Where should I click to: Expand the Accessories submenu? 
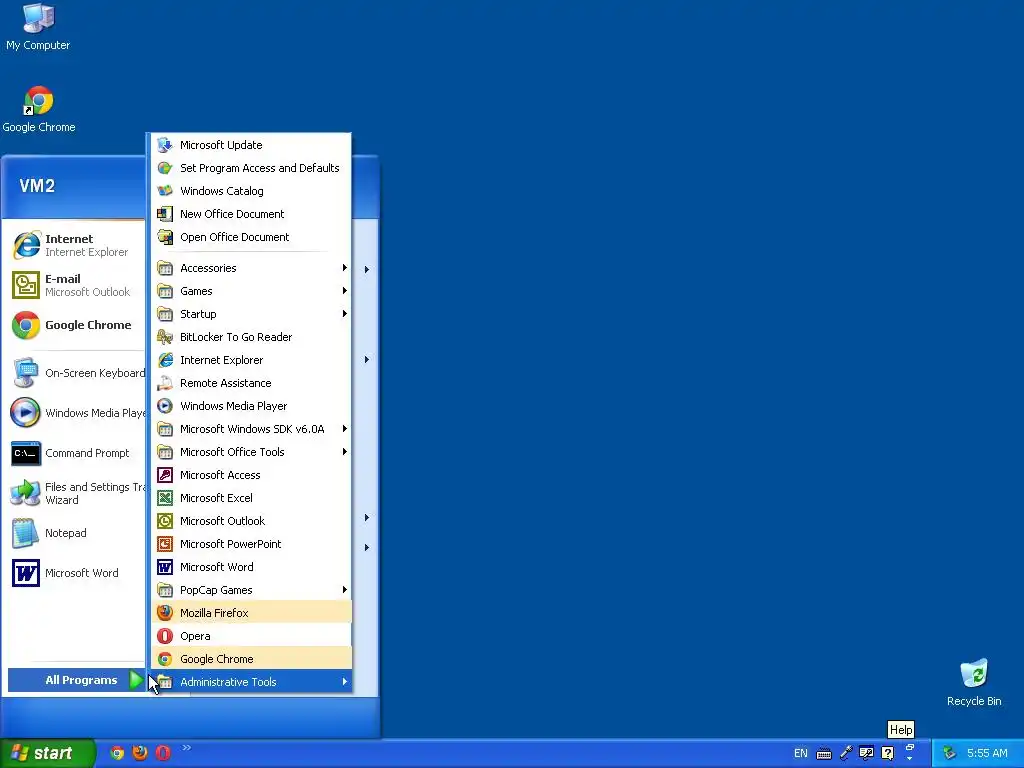click(251, 268)
